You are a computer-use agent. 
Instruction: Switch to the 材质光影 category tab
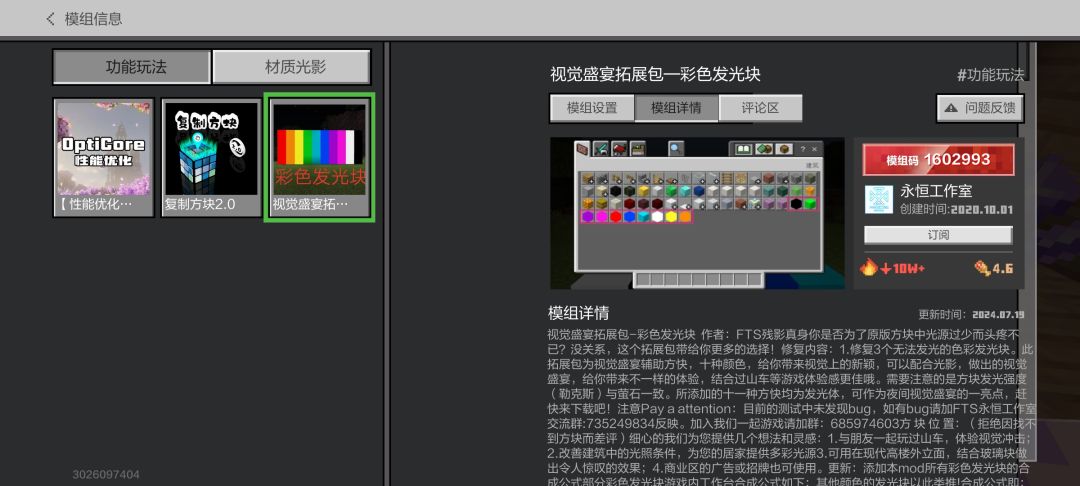point(291,67)
